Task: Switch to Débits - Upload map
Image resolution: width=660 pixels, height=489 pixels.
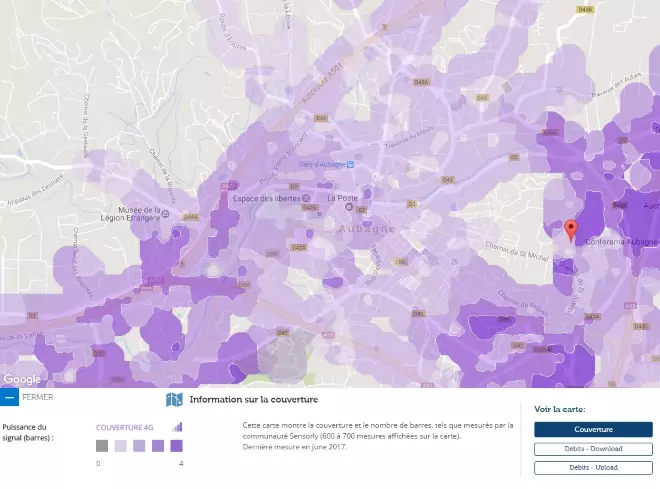Action: pos(593,467)
